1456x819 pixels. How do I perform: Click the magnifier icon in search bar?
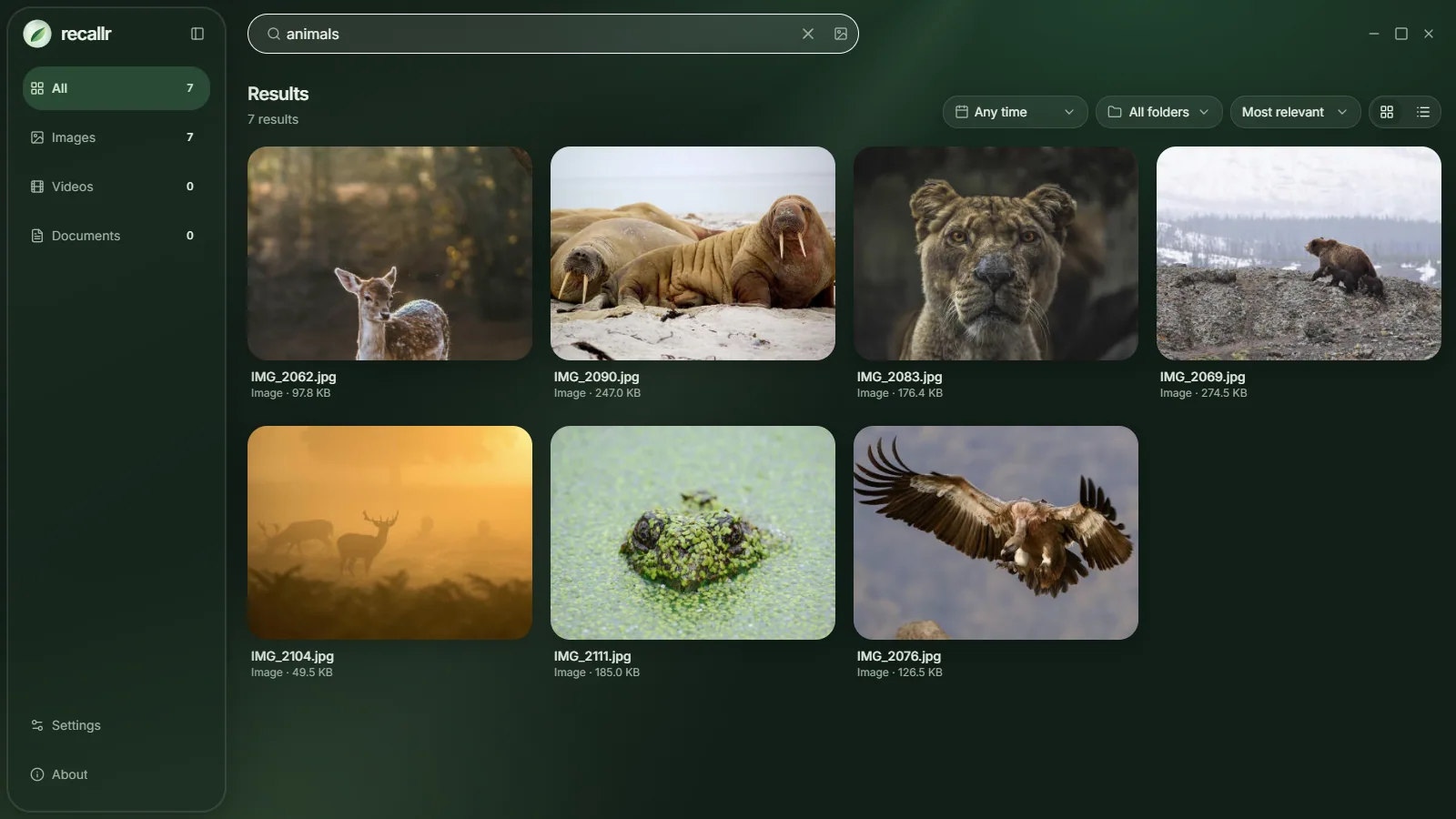(x=274, y=34)
